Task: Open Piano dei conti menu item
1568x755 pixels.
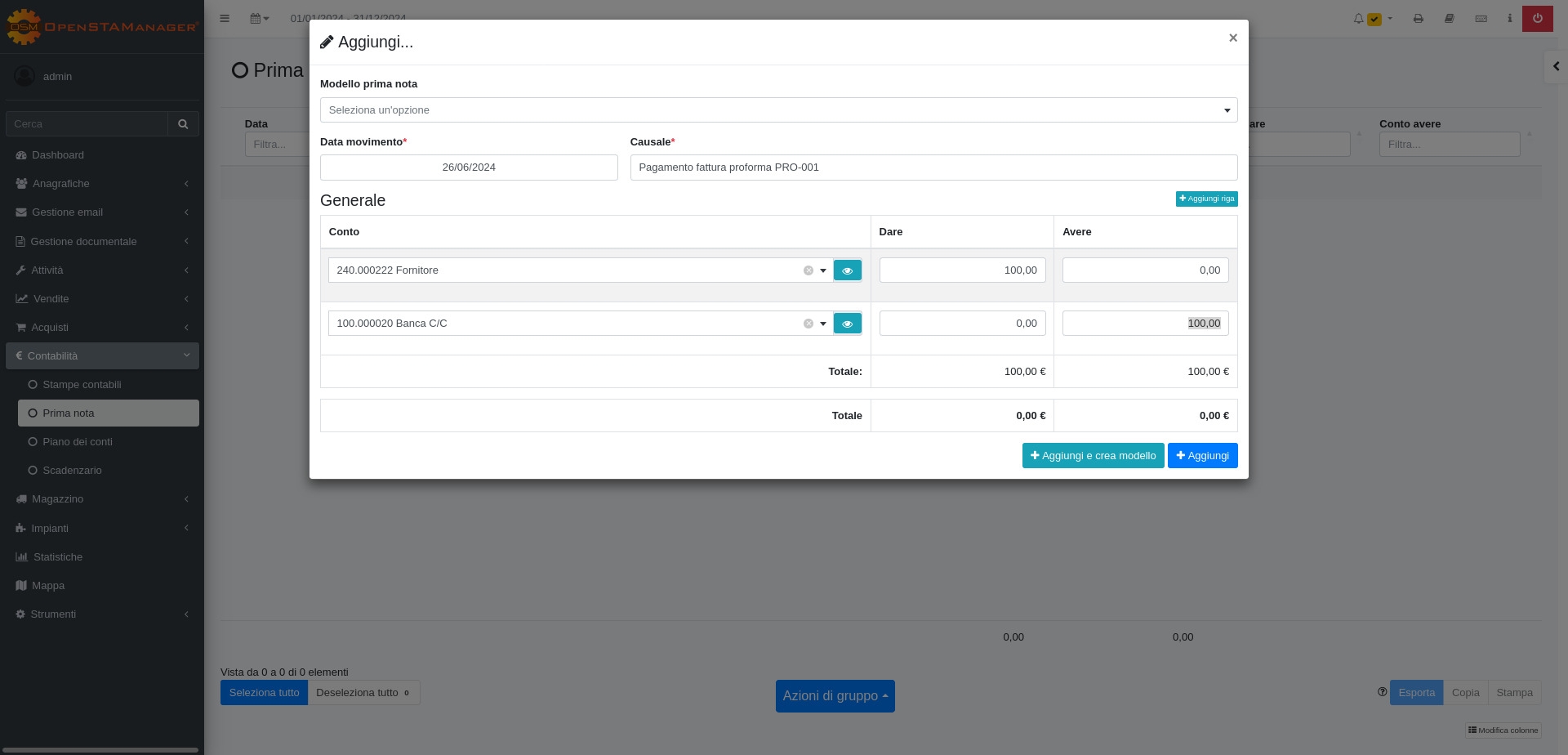Action: pyautogui.click(x=78, y=442)
